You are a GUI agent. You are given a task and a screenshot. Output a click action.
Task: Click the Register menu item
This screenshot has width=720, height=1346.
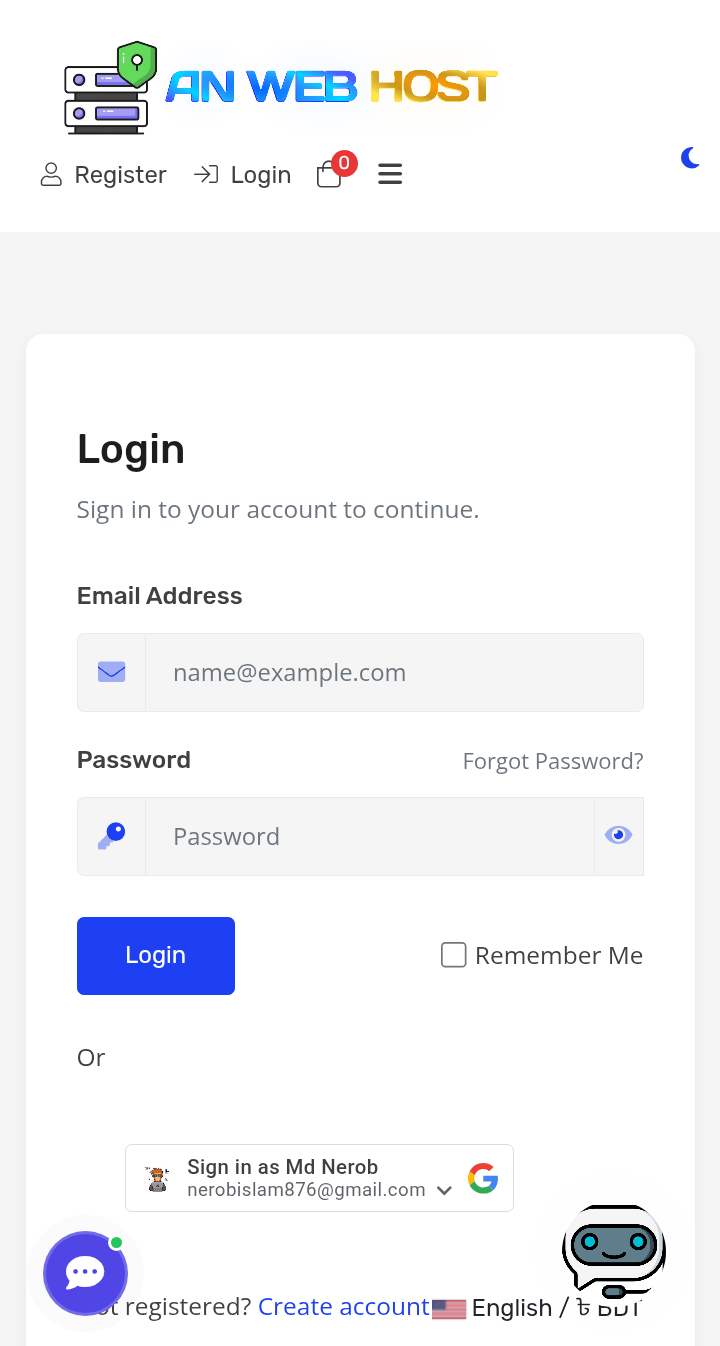pos(104,175)
